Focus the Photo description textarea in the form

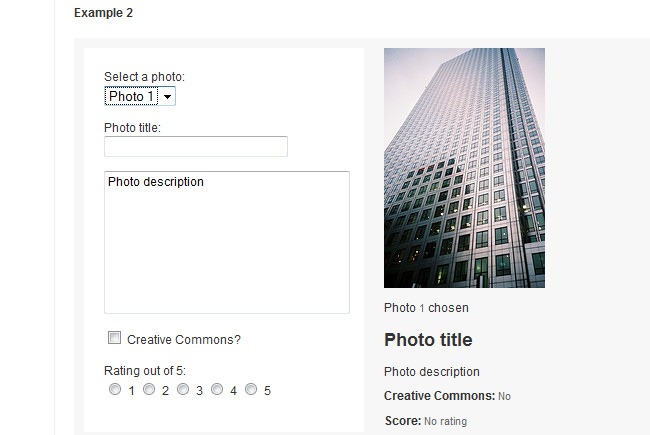point(227,242)
